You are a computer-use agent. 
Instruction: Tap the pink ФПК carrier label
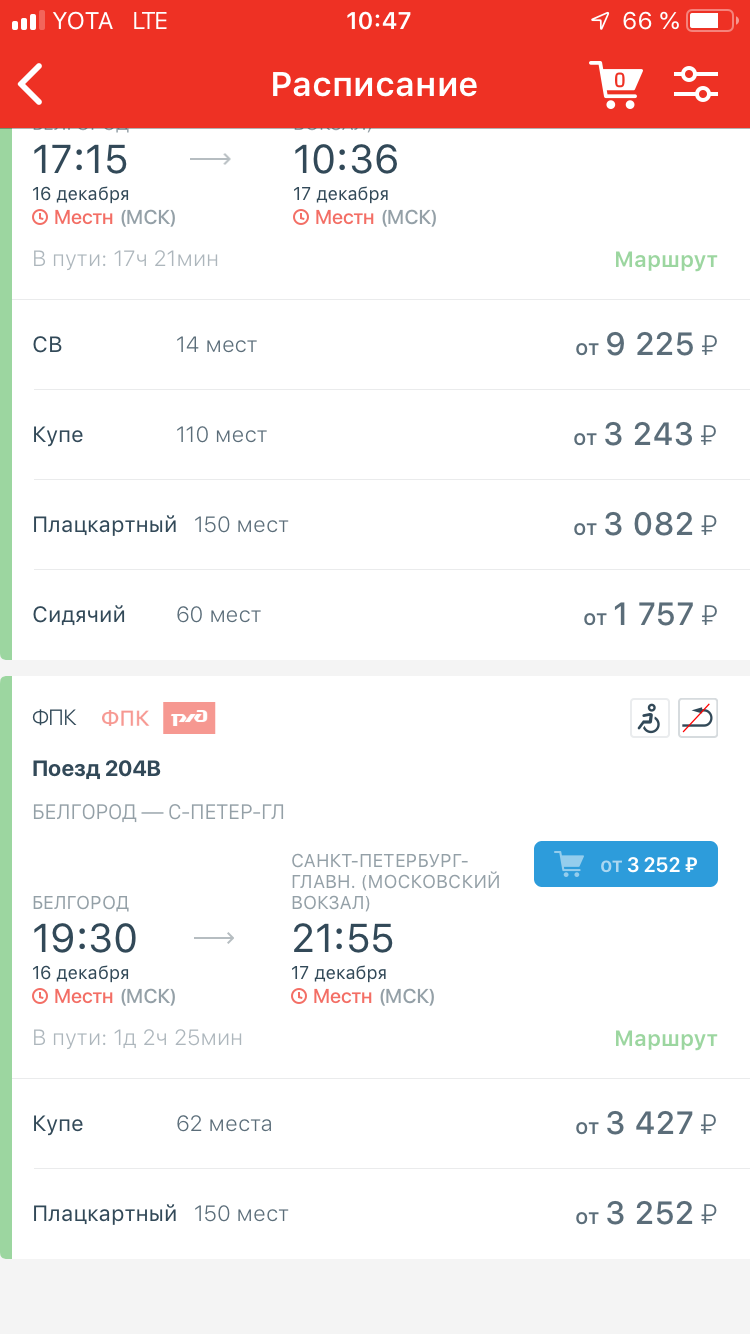click(x=125, y=718)
